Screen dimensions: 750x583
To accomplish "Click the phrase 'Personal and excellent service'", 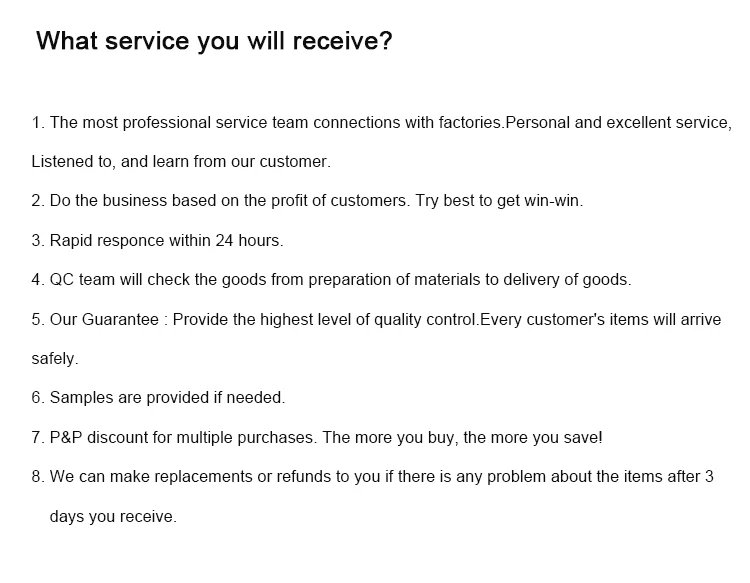I will click(618, 122).
